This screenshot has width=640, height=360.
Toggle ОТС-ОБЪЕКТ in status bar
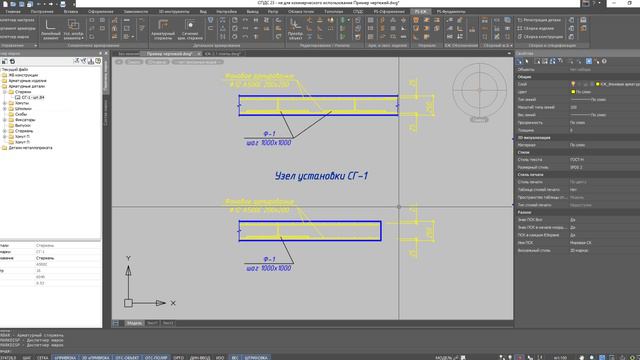point(127,358)
